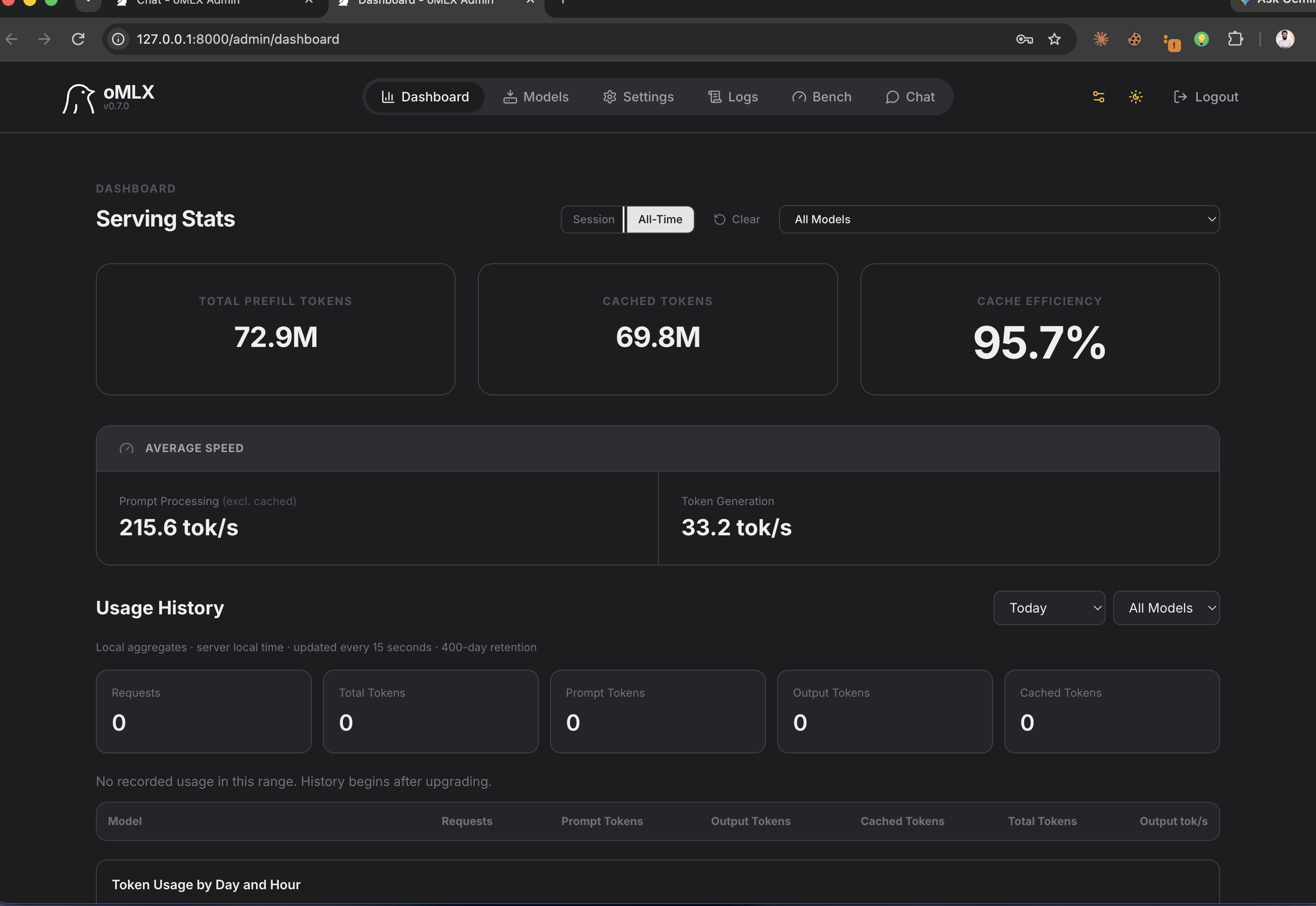Screen dimensions: 1316x906
Task: Expand the Serving Stats All Models dropdown
Action: [999, 219]
